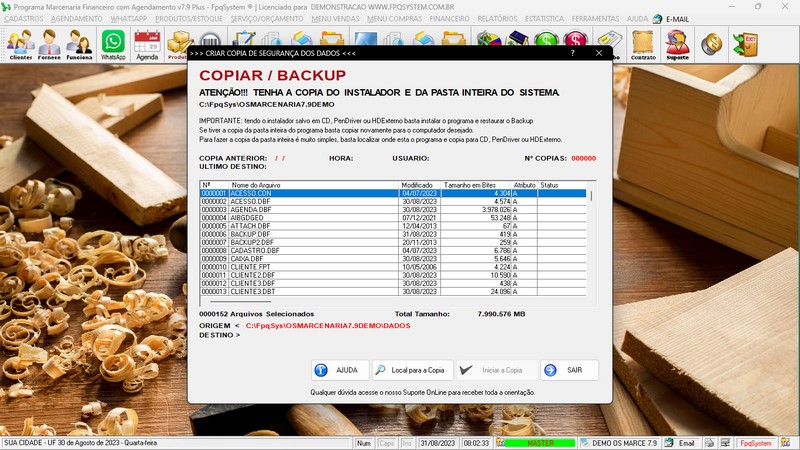Open the Suporte support icon
Image resolution: width=800 pixels, height=450 pixels.
pyautogui.click(x=677, y=45)
